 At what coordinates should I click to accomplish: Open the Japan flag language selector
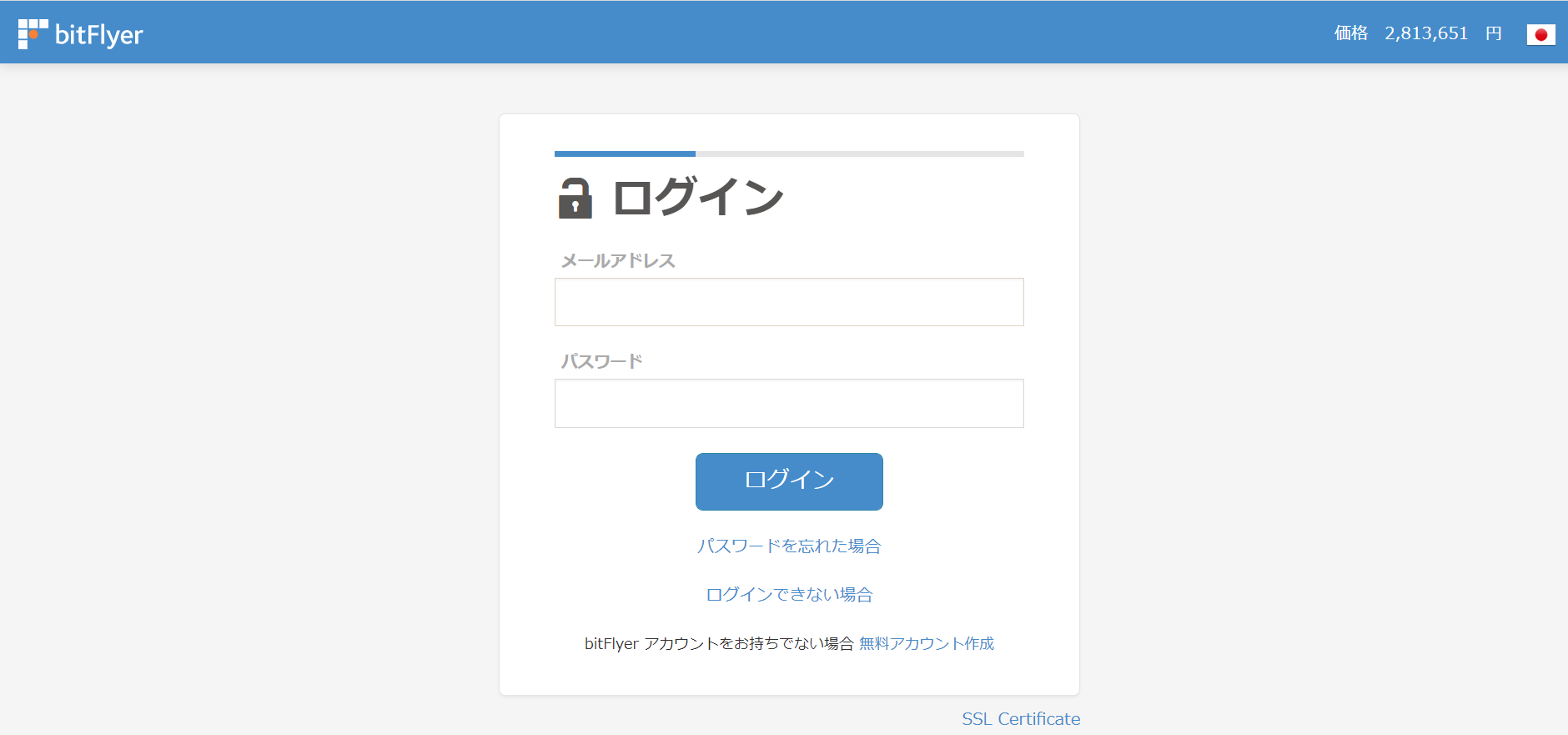pyautogui.click(x=1540, y=34)
